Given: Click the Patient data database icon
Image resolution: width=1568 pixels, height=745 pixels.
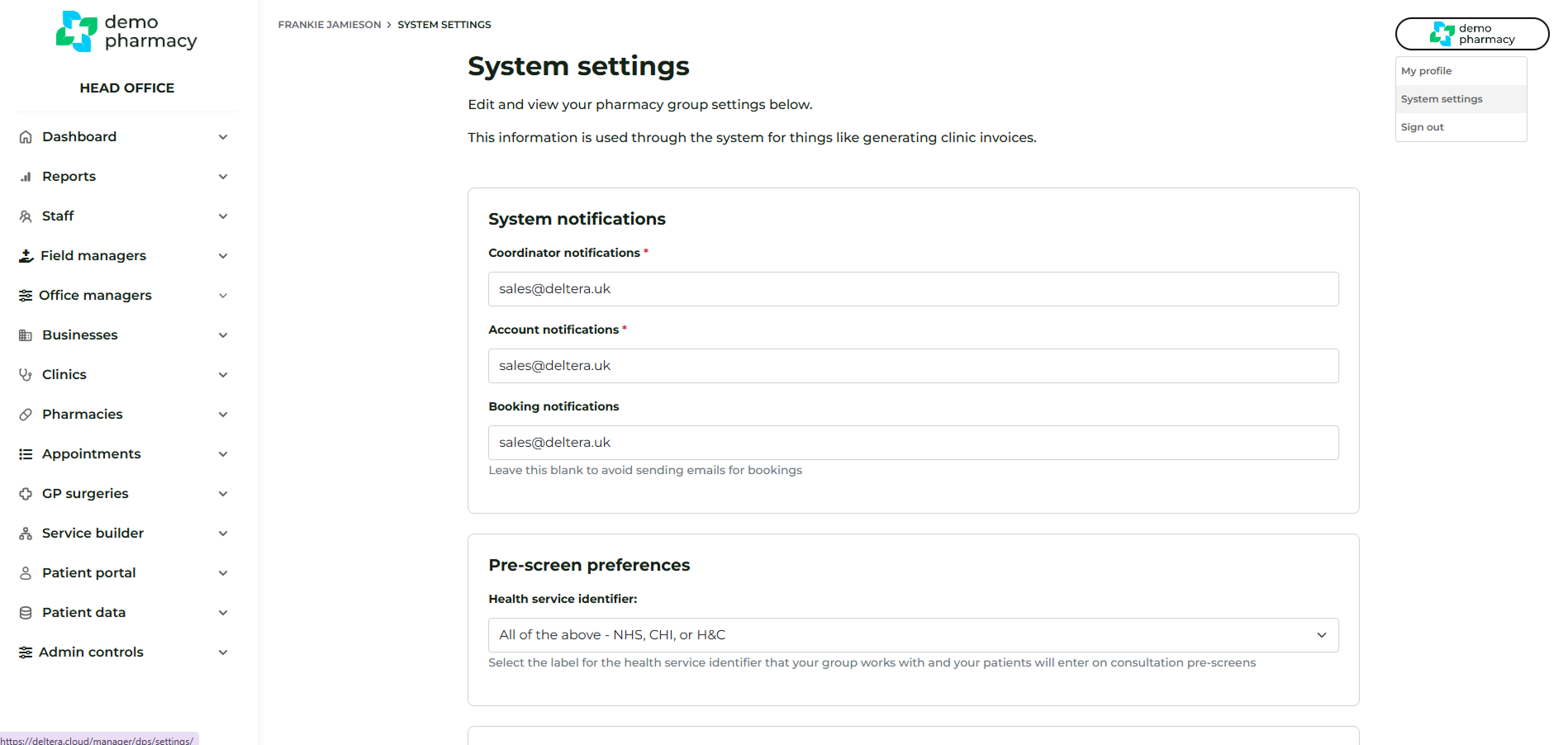Looking at the screenshot, I should click(26, 613).
